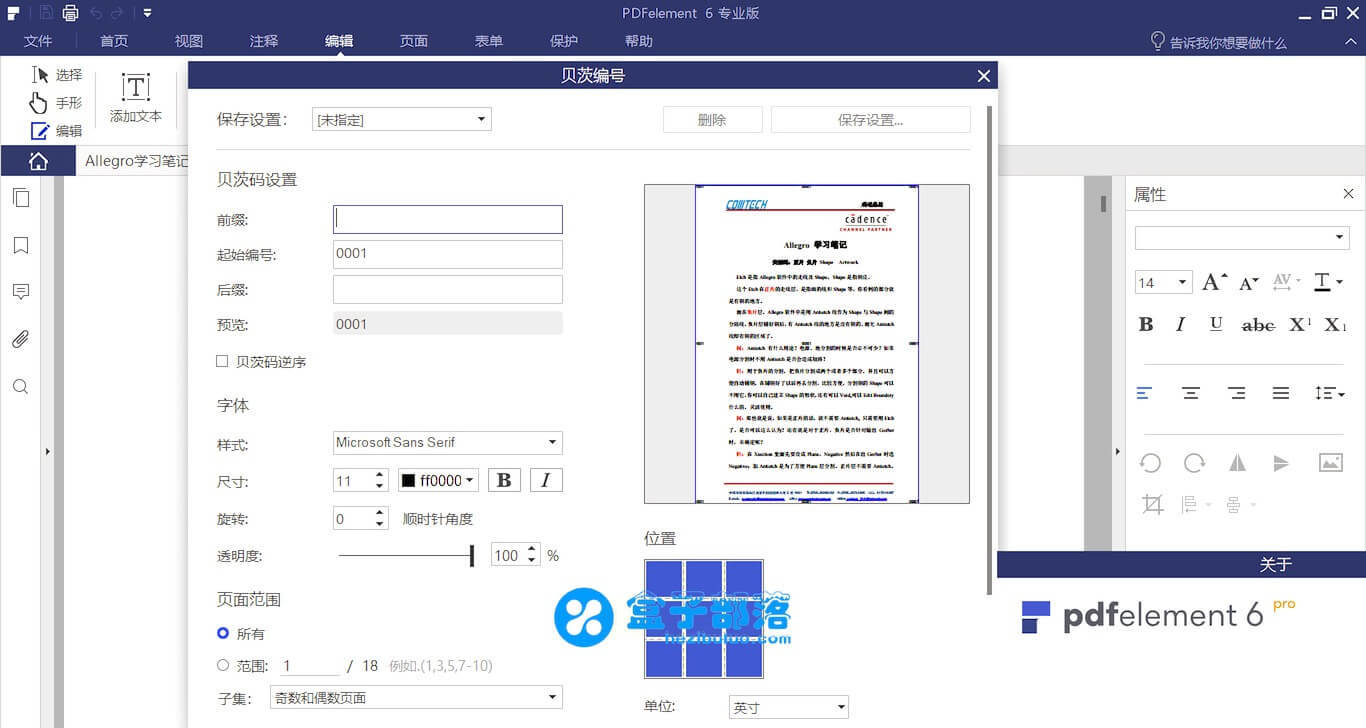Open the 文件 menu
The image size is (1366, 728).
pos(38,41)
